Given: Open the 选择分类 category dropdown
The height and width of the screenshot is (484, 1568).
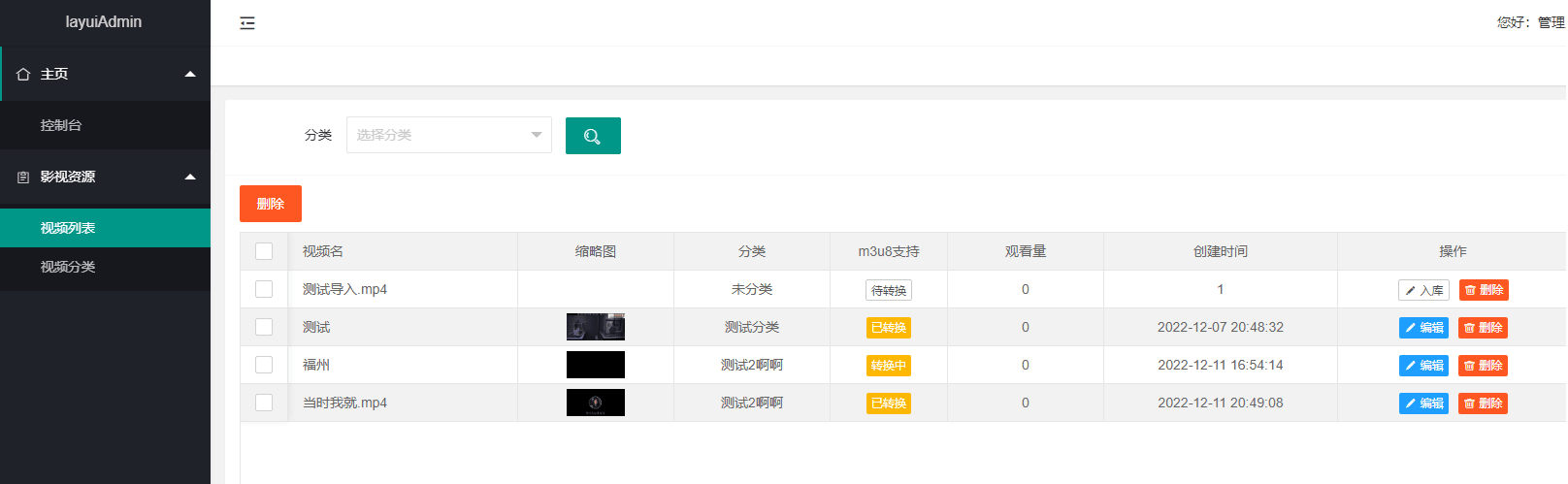Looking at the screenshot, I should pyautogui.click(x=448, y=135).
